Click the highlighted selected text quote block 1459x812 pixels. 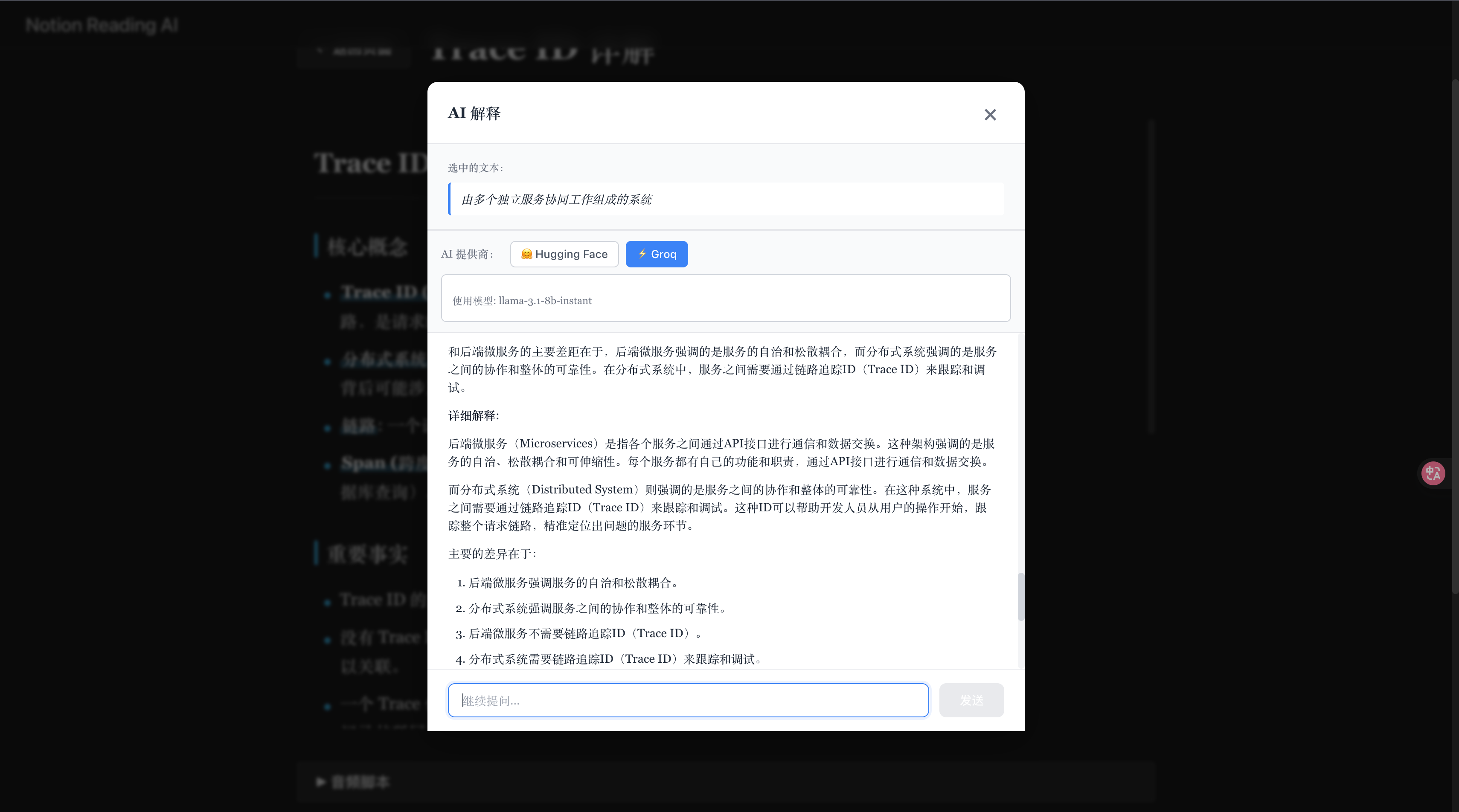coord(726,199)
